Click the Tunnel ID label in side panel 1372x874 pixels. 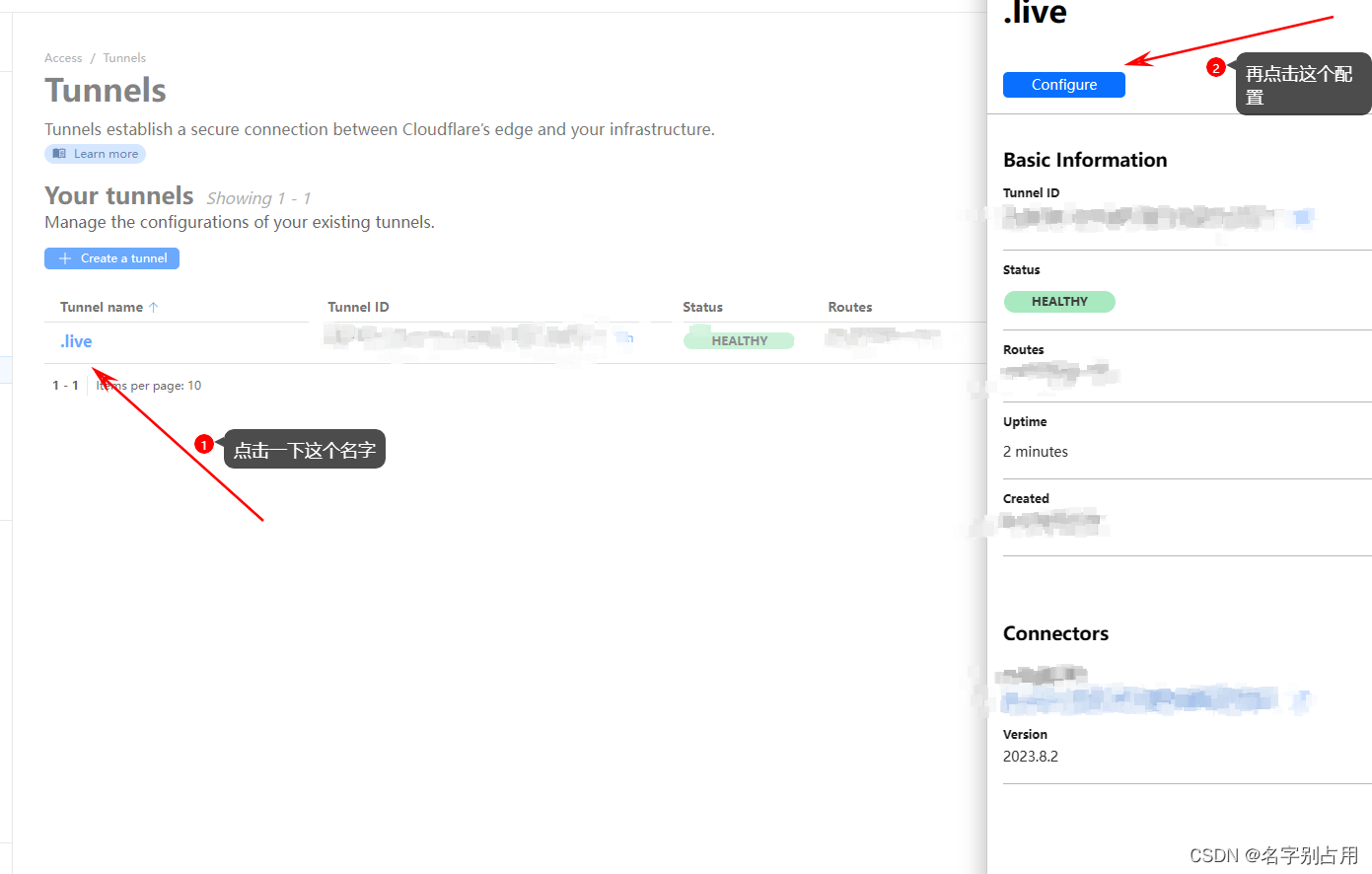point(1031,193)
